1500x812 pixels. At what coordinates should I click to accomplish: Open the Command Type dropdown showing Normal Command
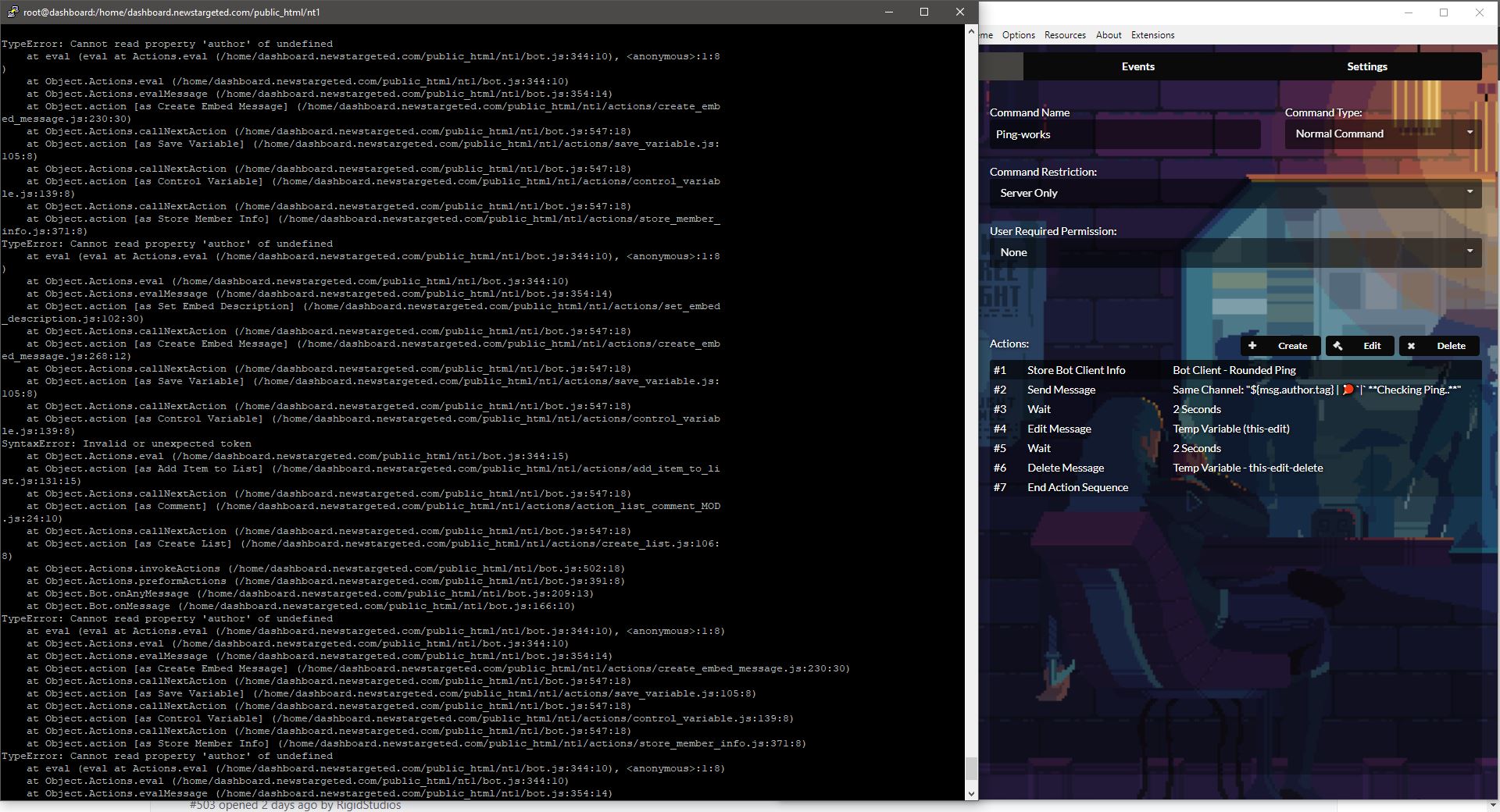1381,134
